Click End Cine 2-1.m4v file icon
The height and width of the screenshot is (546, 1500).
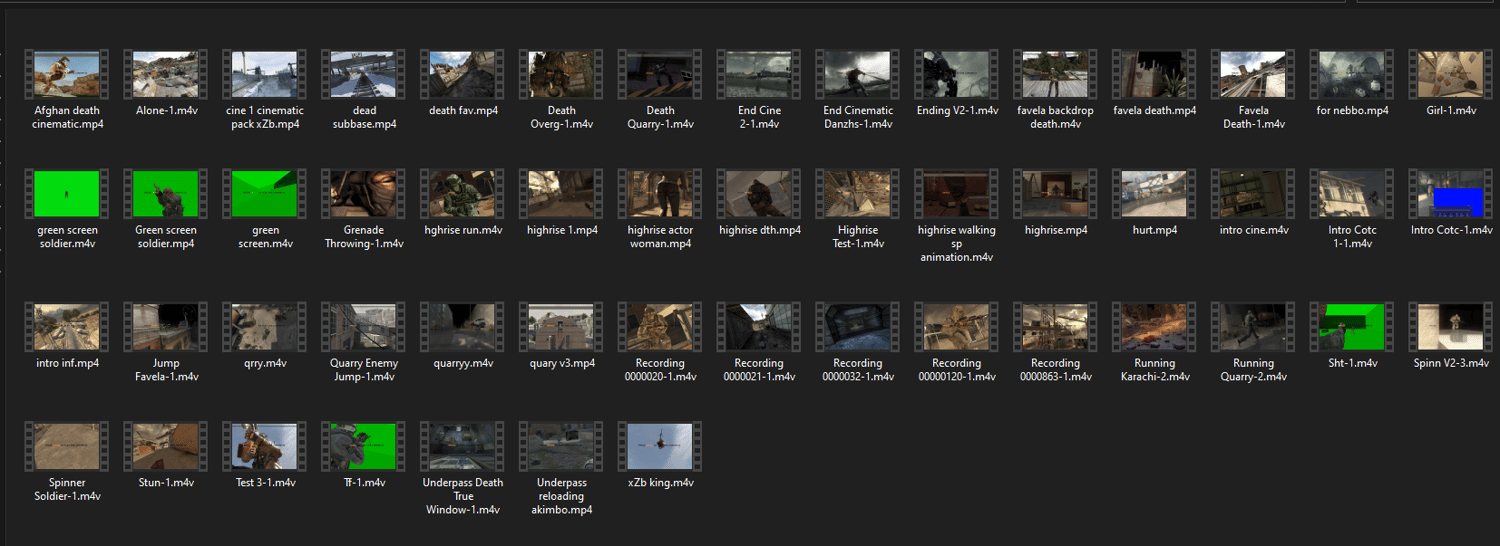point(760,75)
